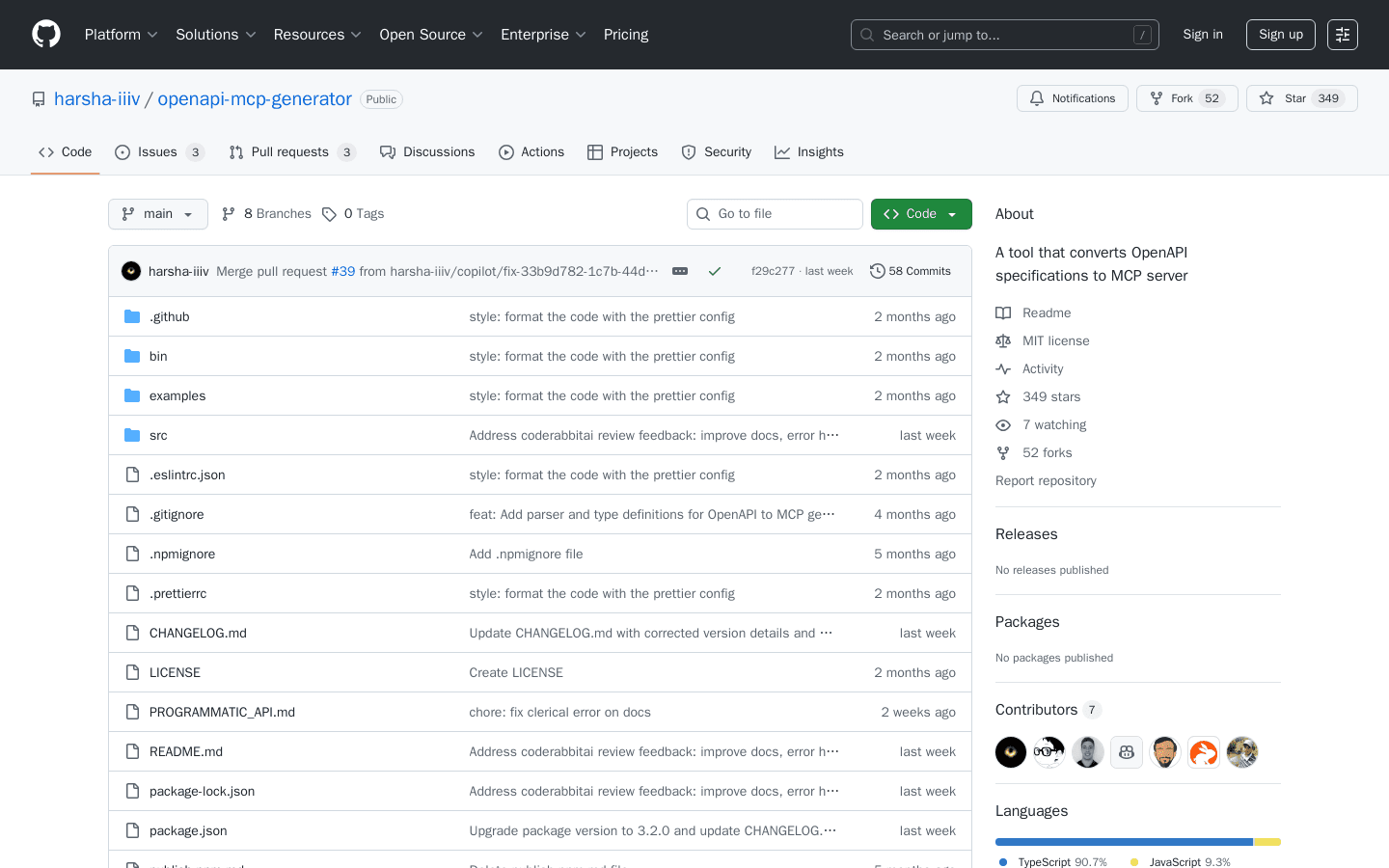Open the Notifications bell icon

tap(1036, 97)
